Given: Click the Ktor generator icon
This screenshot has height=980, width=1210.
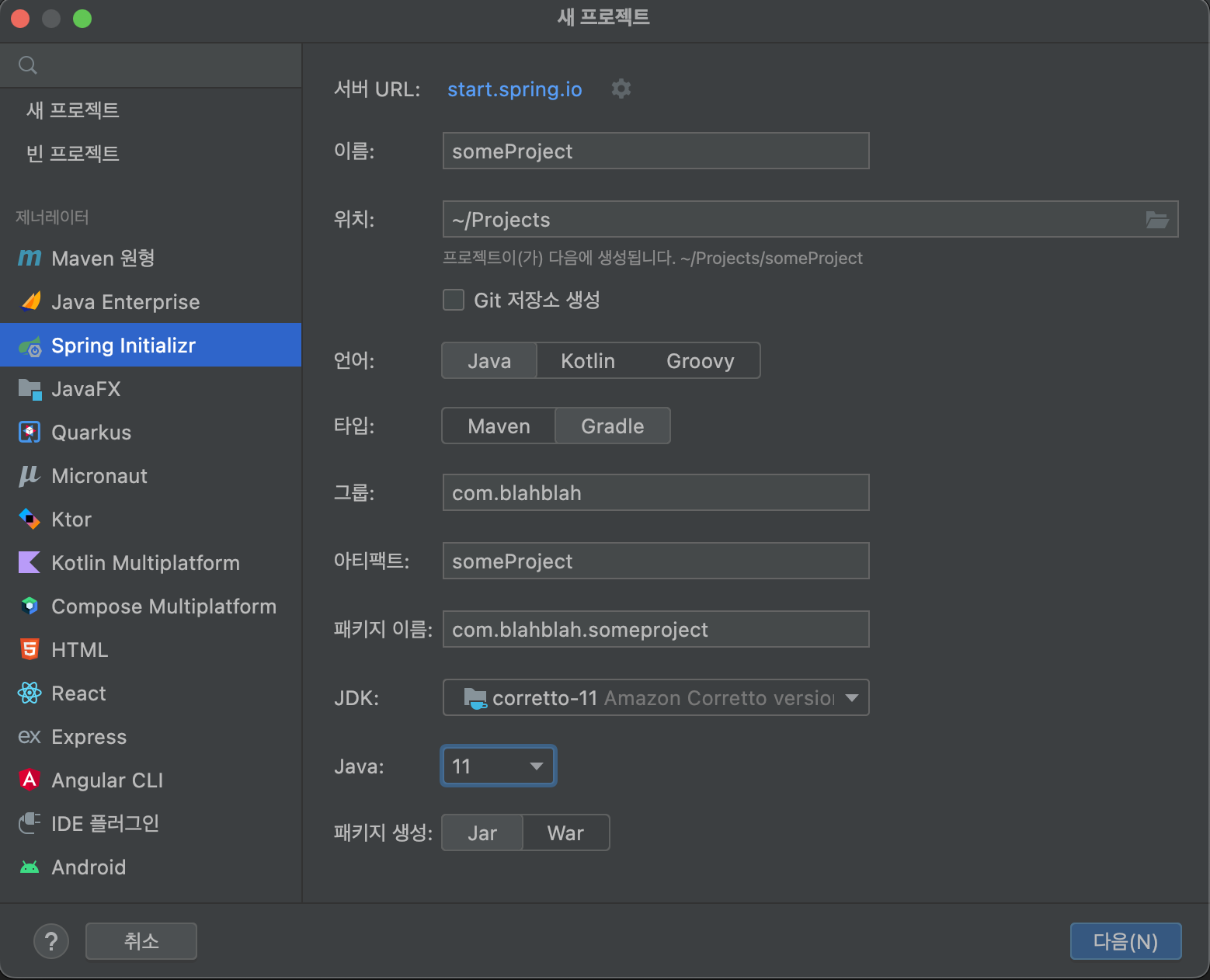Looking at the screenshot, I should (x=30, y=520).
